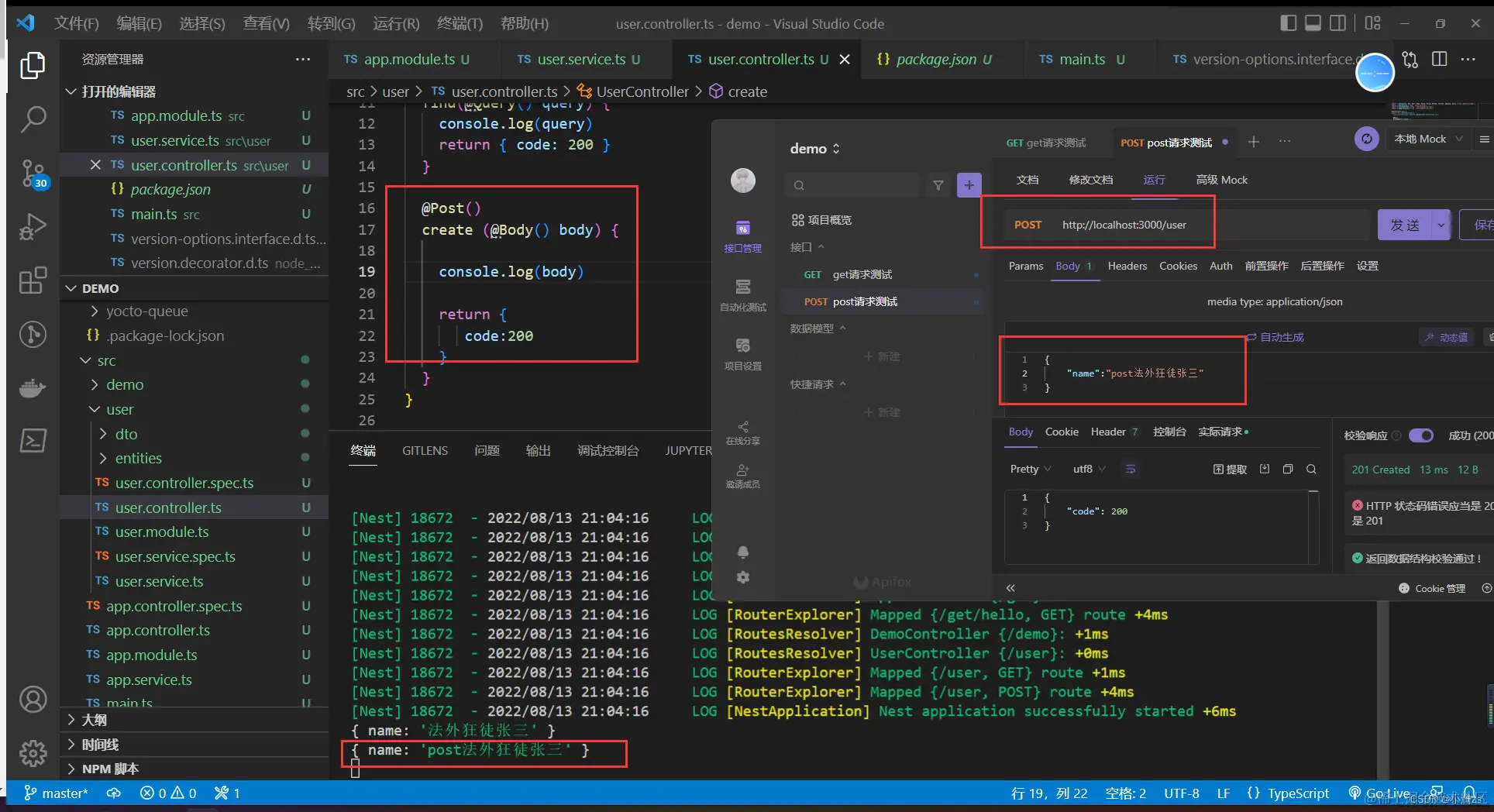Viewport: 1494px width, 812px height.
Task: Open the Accounts icon in activity bar
Action: pos(33,700)
